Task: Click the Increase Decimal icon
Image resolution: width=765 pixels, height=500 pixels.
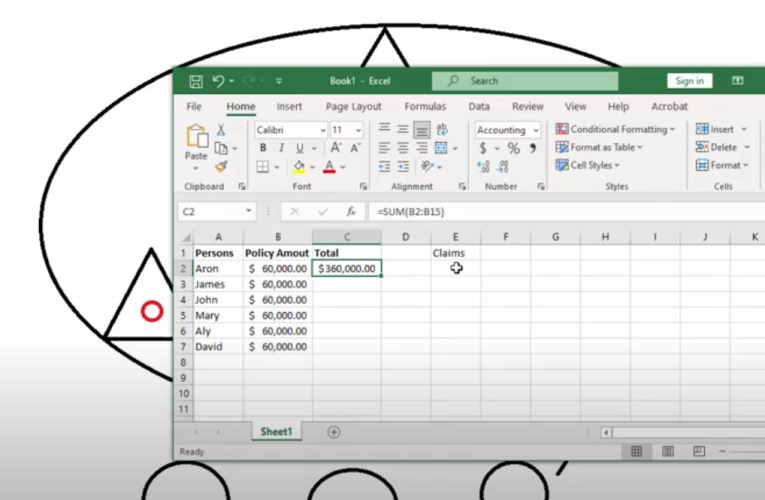Action: pos(483,167)
